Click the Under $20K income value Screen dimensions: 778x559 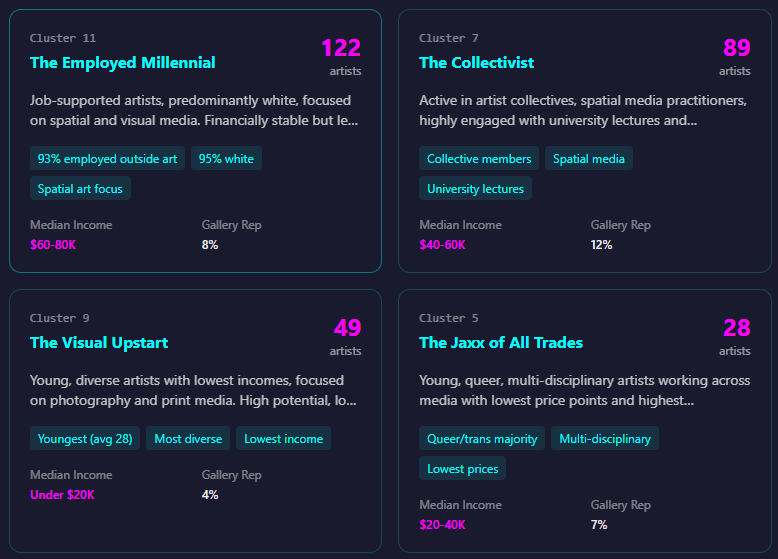[x=62, y=495]
